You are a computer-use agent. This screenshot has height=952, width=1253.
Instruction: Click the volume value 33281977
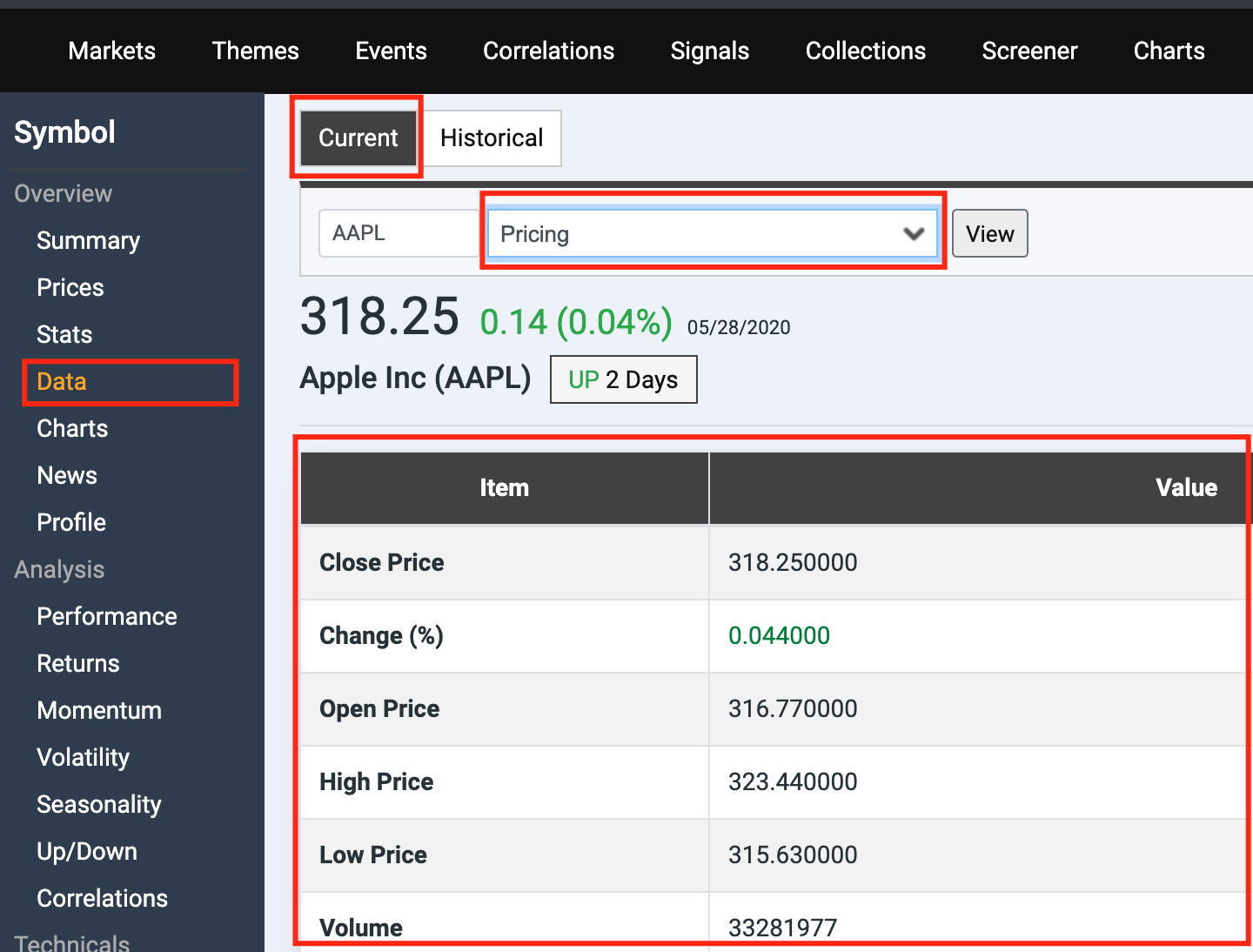(x=782, y=928)
